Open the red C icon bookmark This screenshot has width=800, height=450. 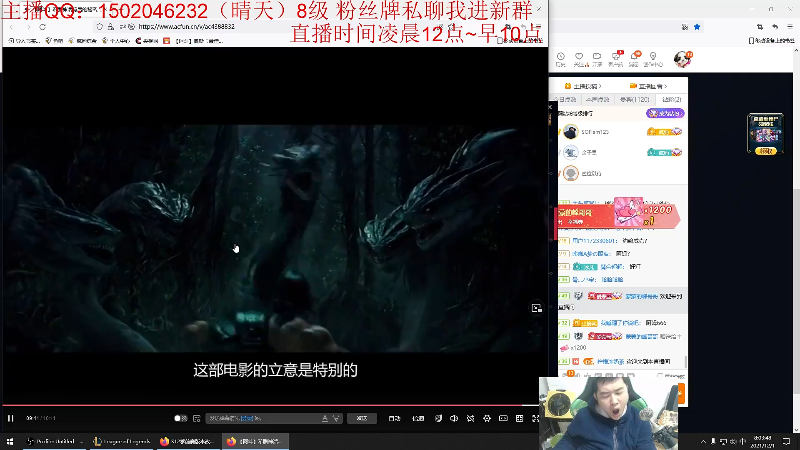click(147, 41)
